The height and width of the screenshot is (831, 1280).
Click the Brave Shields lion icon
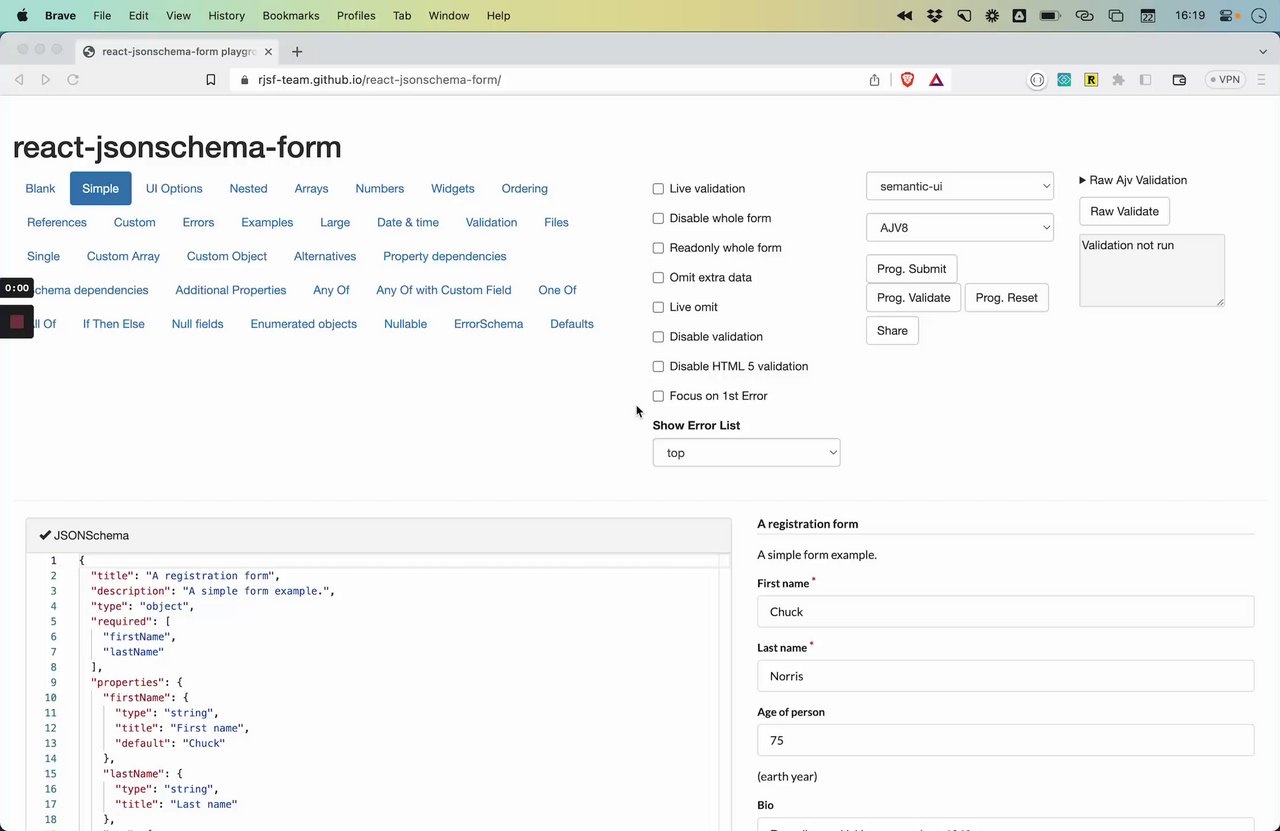[x=907, y=80]
